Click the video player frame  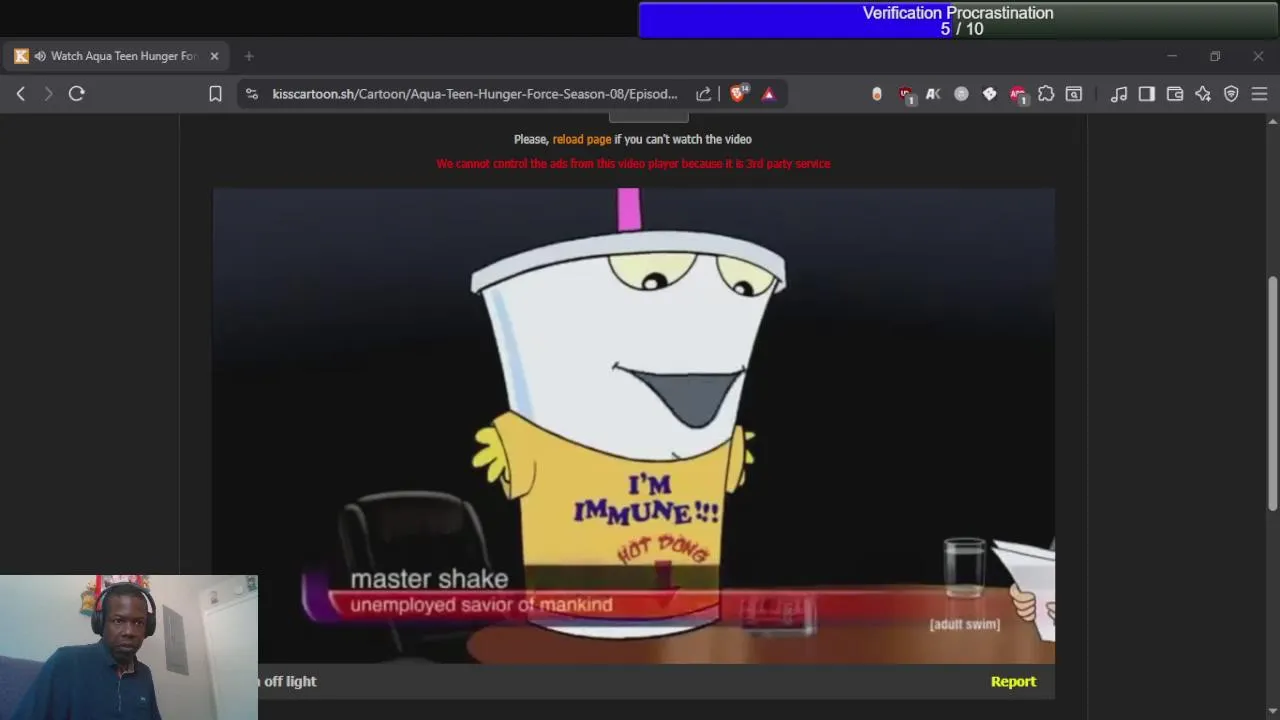click(x=634, y=425)
